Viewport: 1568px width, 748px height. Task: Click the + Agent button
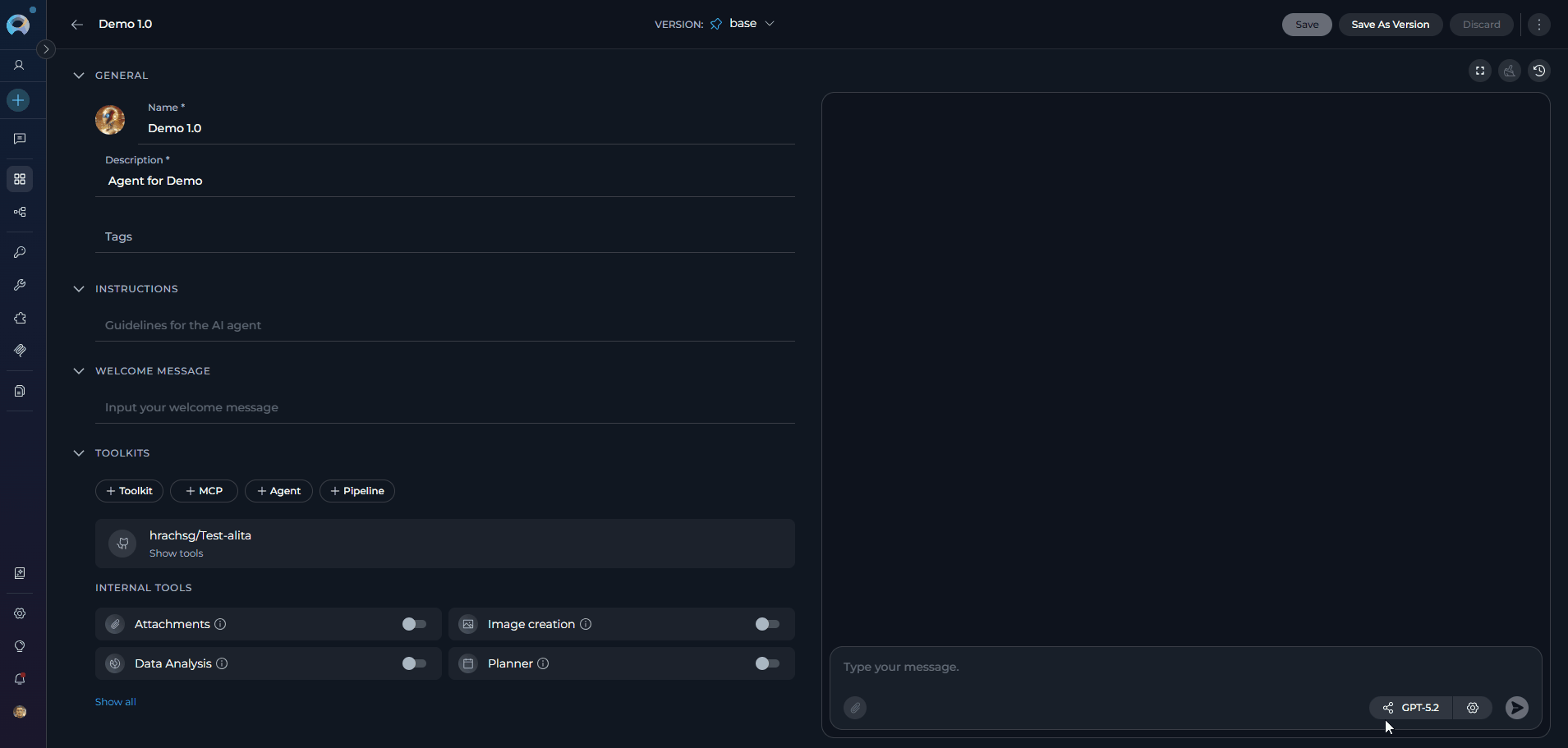click(278, 491)
